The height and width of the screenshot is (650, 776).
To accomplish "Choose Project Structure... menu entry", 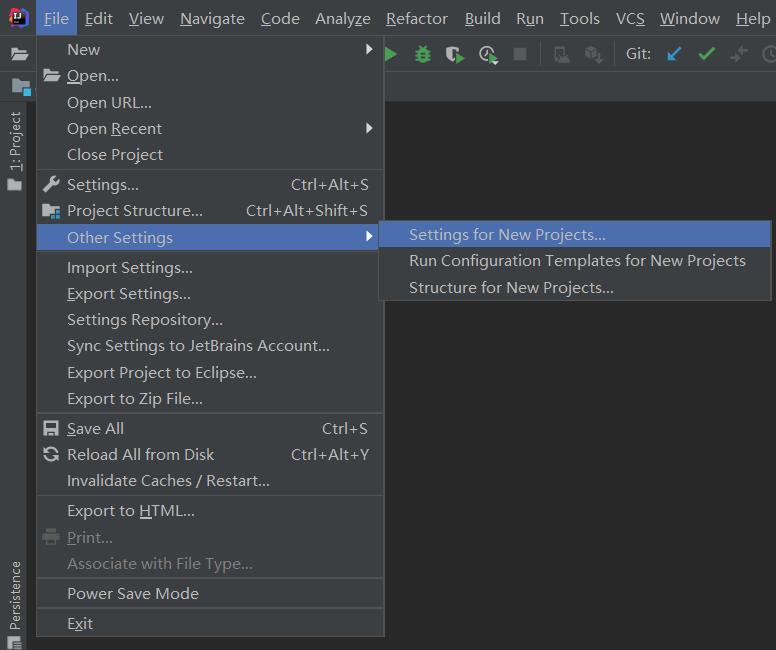I will (x=210, y=211).
